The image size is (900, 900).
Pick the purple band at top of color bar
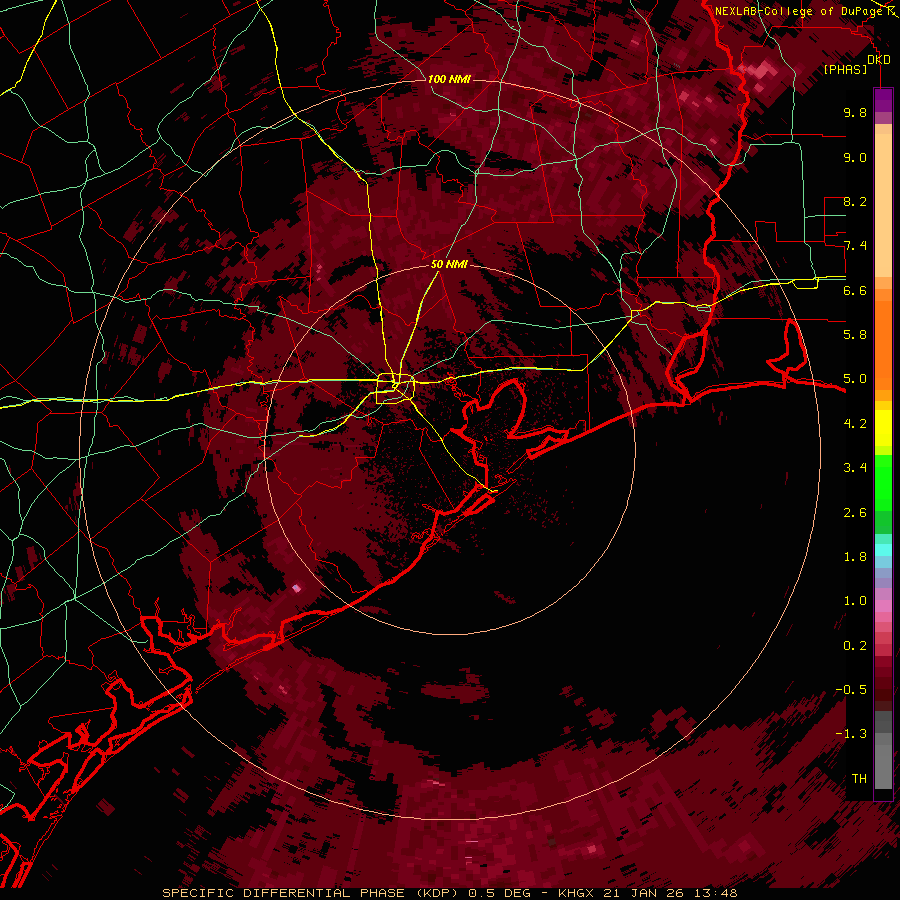883,100
